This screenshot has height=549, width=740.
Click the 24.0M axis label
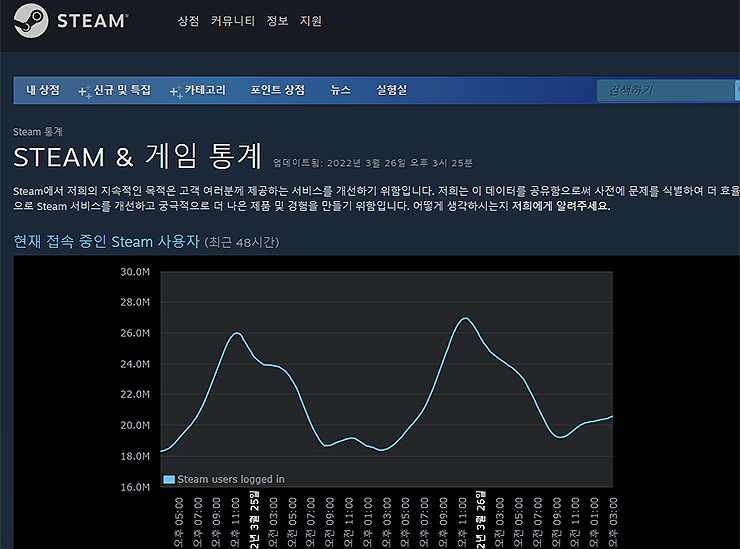click(x=135, y=364)
